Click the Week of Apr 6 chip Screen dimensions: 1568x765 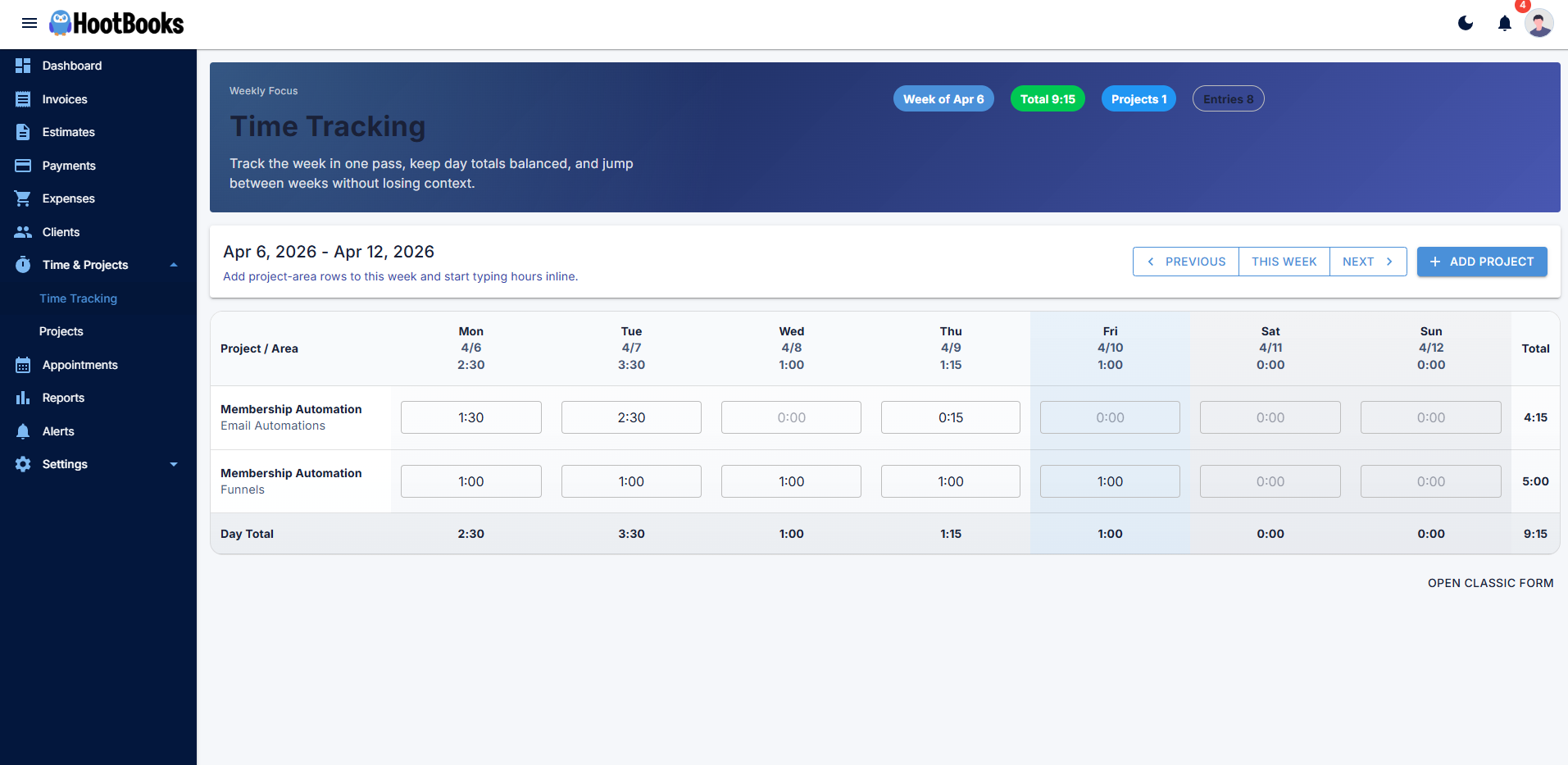coord(943,98)
